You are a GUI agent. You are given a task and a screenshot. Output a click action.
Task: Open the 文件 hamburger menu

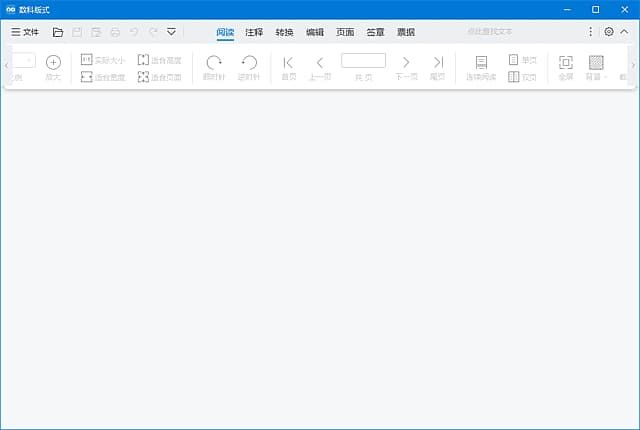pyautogui.click(x=25, y=32)
